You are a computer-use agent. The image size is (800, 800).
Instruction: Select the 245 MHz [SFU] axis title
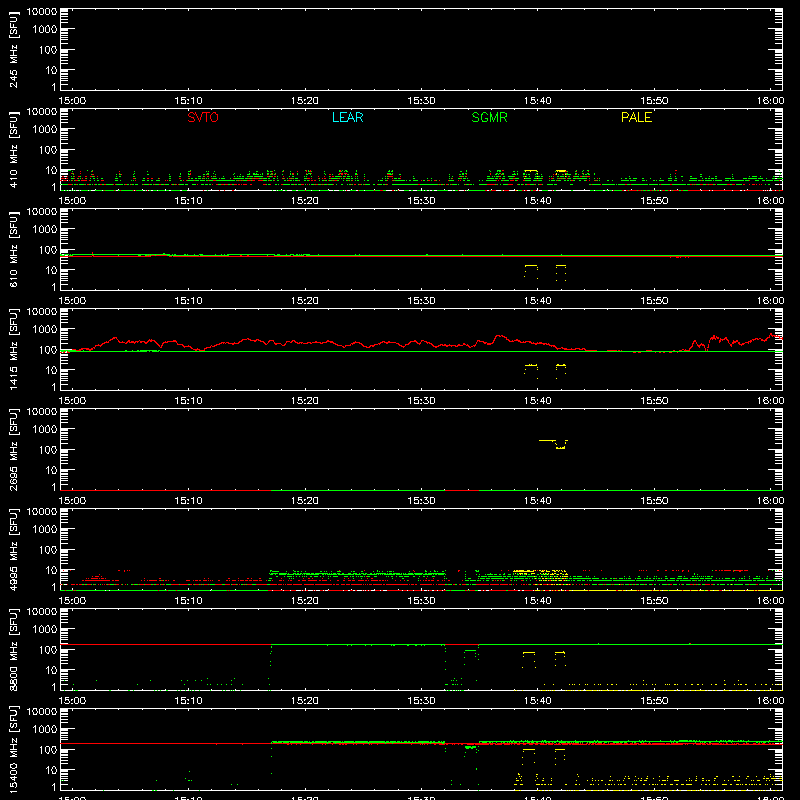(x=13, y=49)
